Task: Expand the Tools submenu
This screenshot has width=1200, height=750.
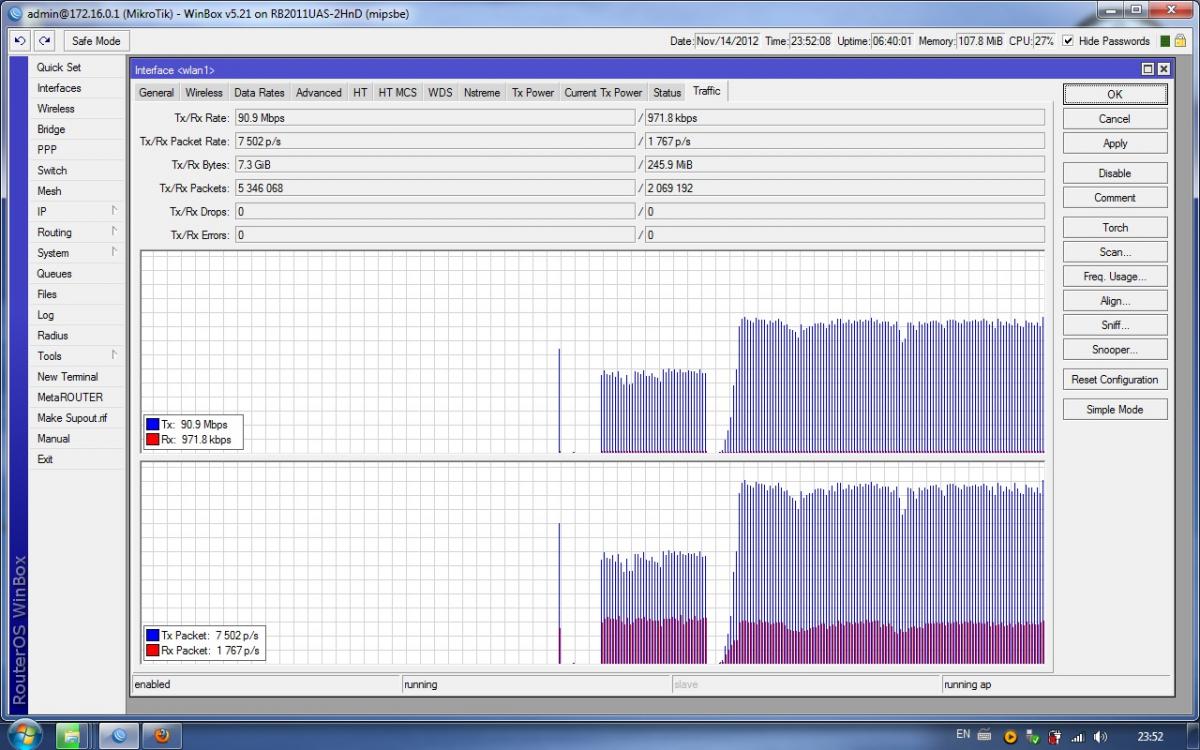Action: click(76, 356)
